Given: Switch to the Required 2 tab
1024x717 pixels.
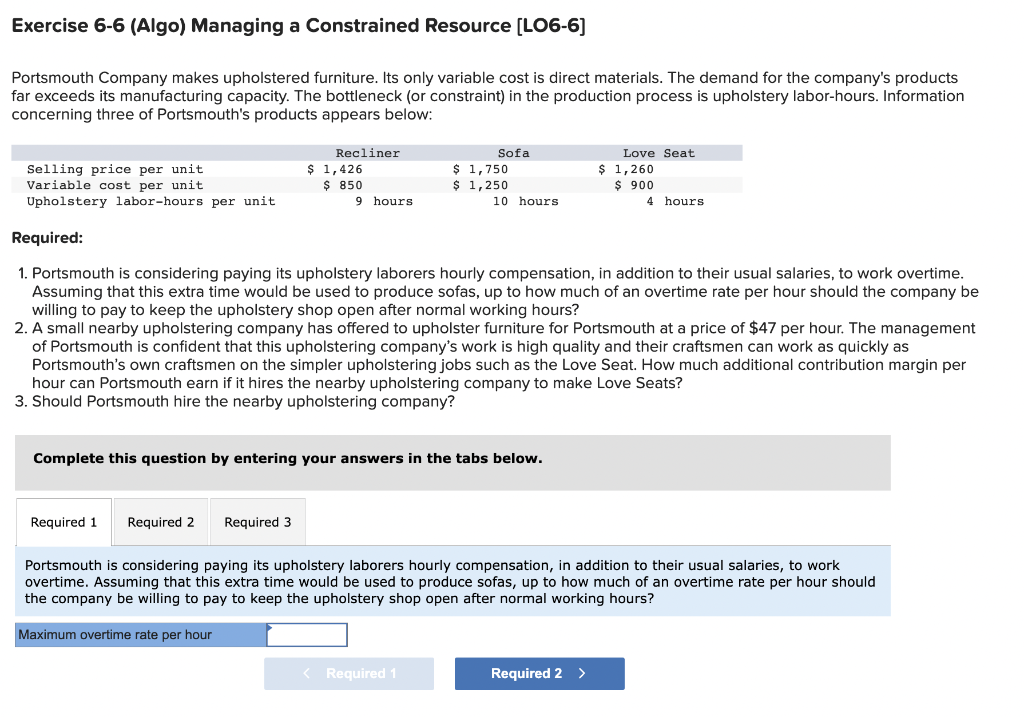Looking at the screenshot, I should pyautogui.click(x=160, y=521).
